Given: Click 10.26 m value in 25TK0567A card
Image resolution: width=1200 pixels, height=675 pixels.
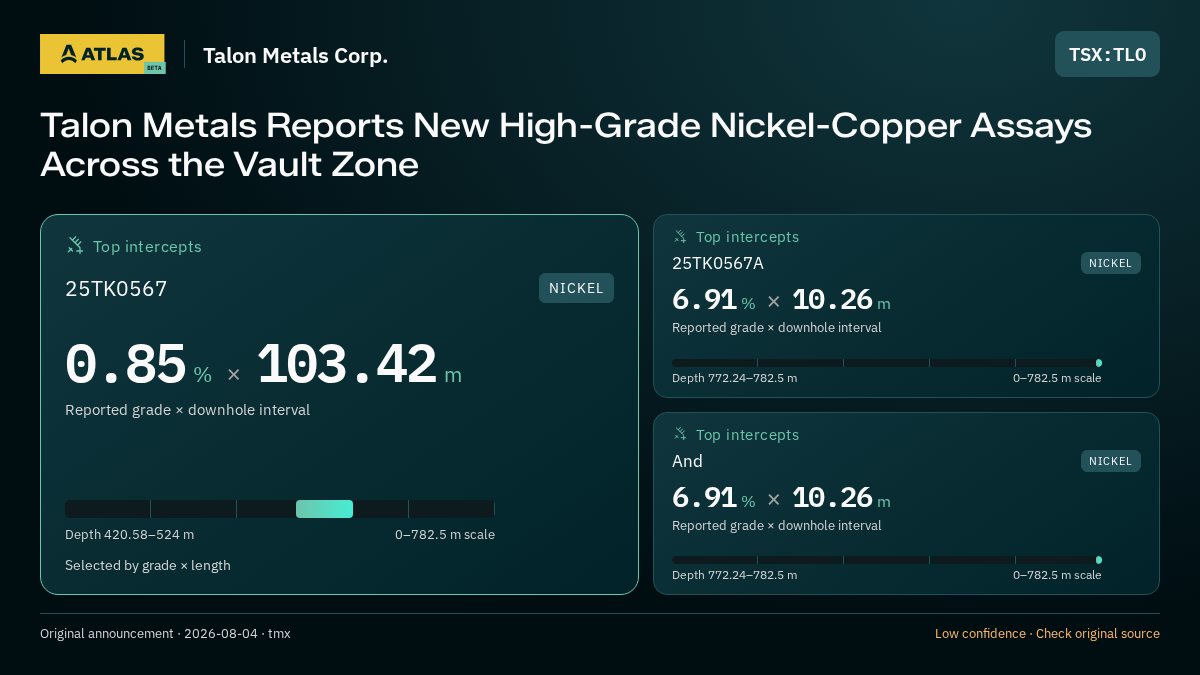Looking at the screenshot, I should [x=841, y=300].
